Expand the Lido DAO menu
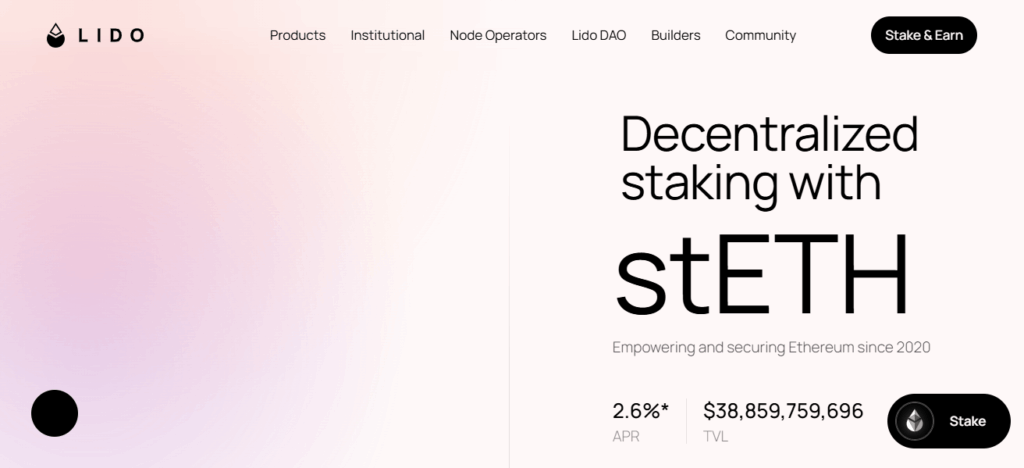 click(x=598, y=35)
